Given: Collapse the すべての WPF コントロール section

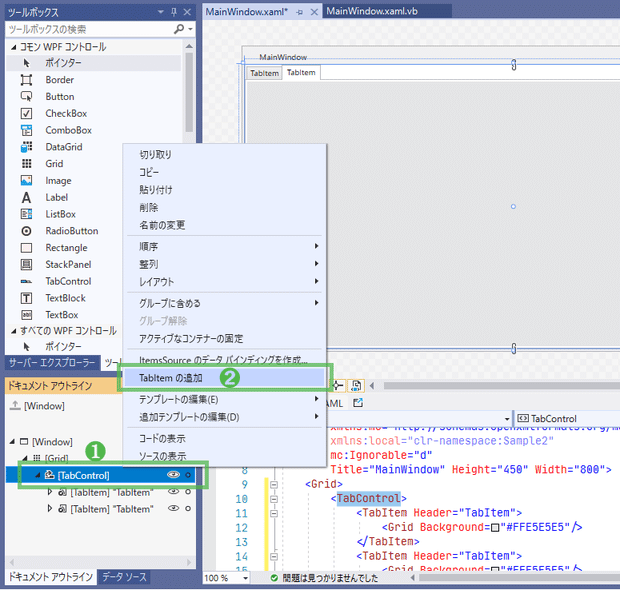Looking at the screenshot, I should coord(14,331).
